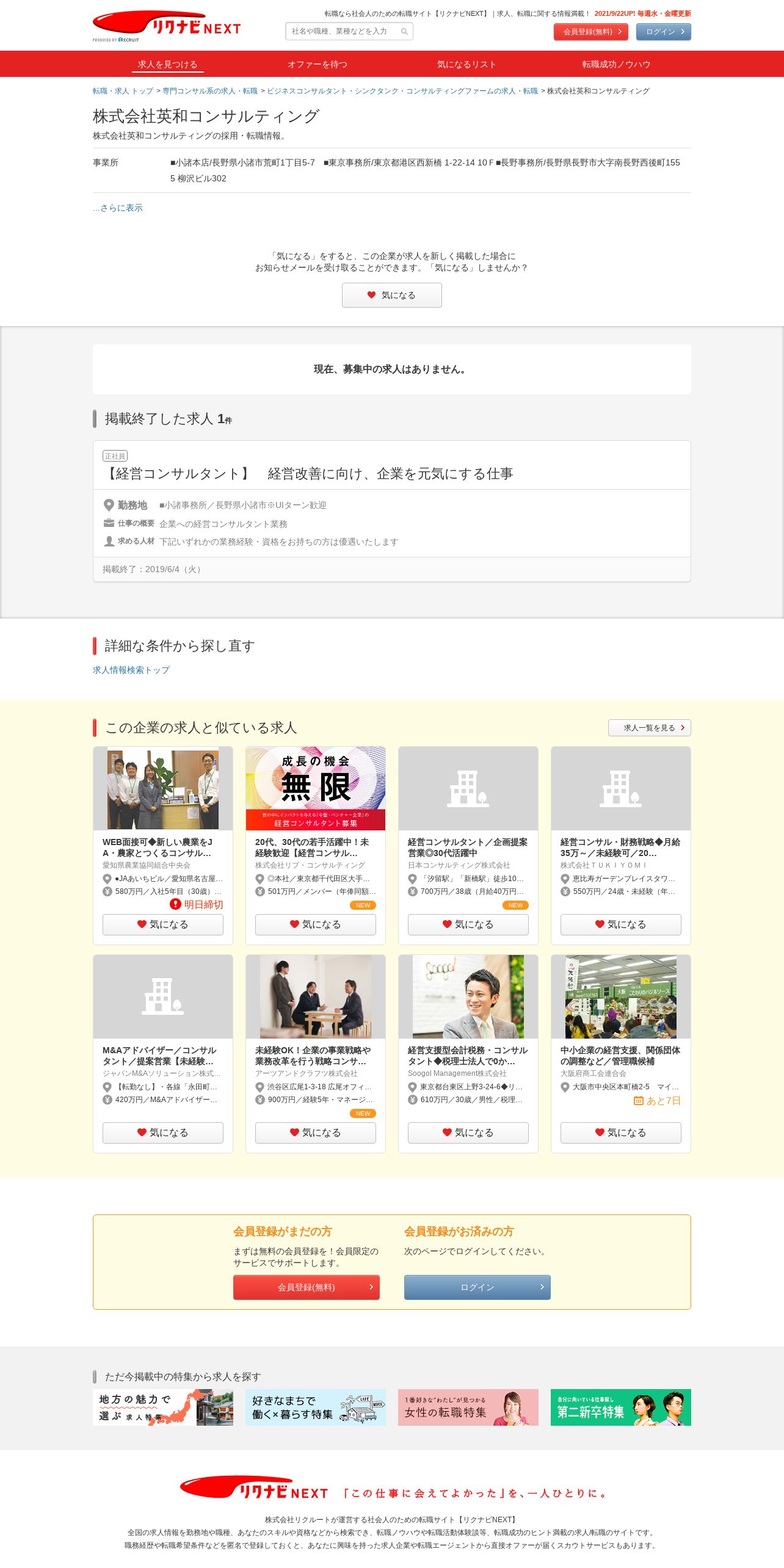Click NEW badge on リブ・コンサルティング card
Screen dimensions: 784x1568
(x=363, y=906)
